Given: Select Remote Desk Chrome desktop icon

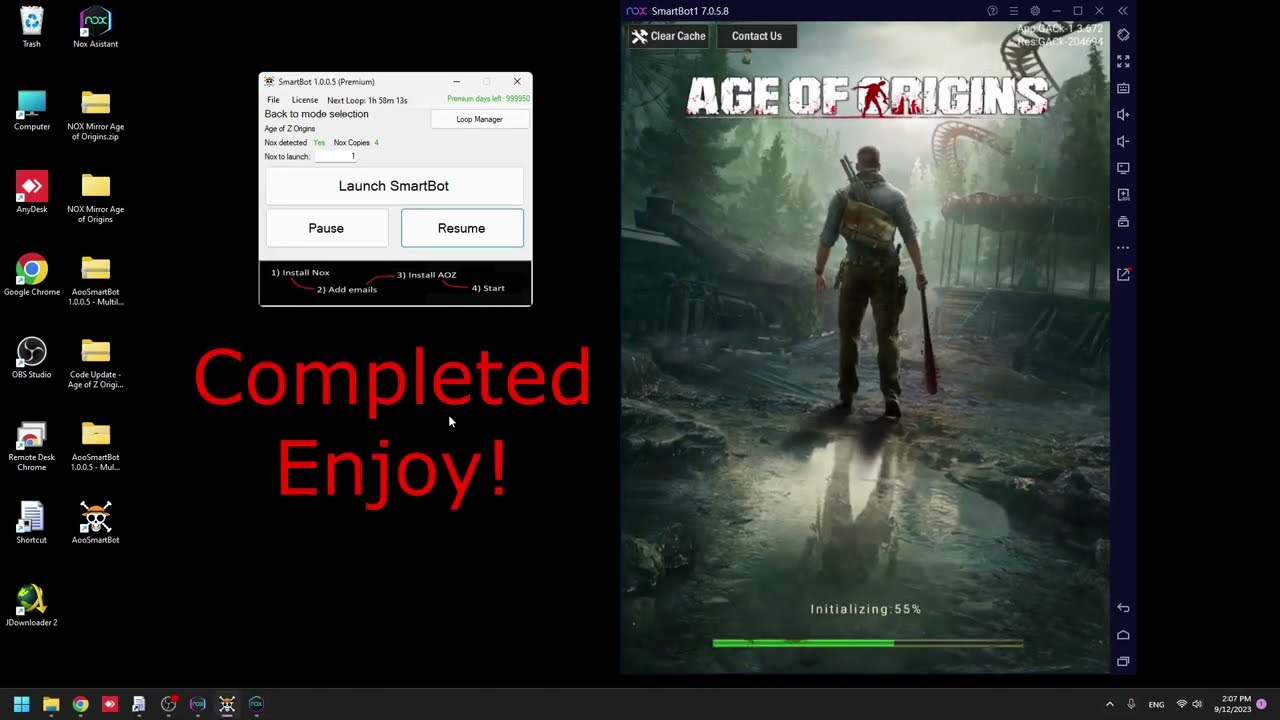Looking at the screenshot, I should [32, 446].
